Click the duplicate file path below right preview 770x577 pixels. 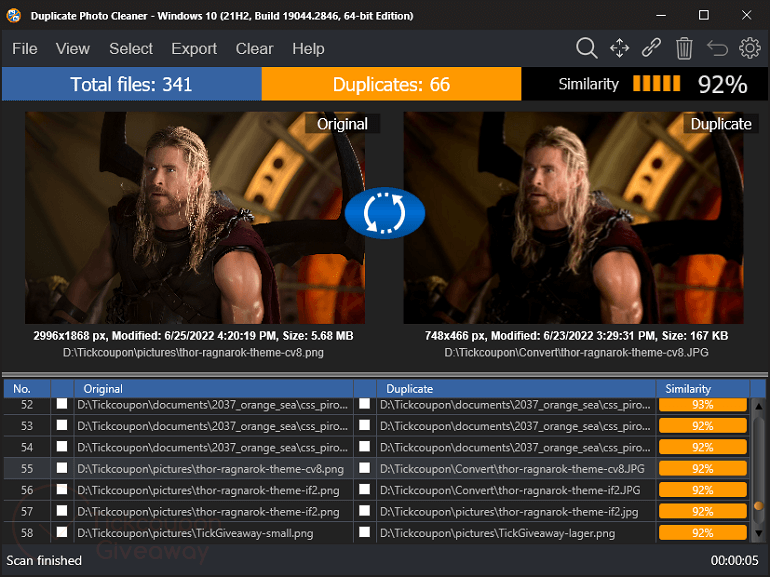pyautogui.click(x=576, y=353)
